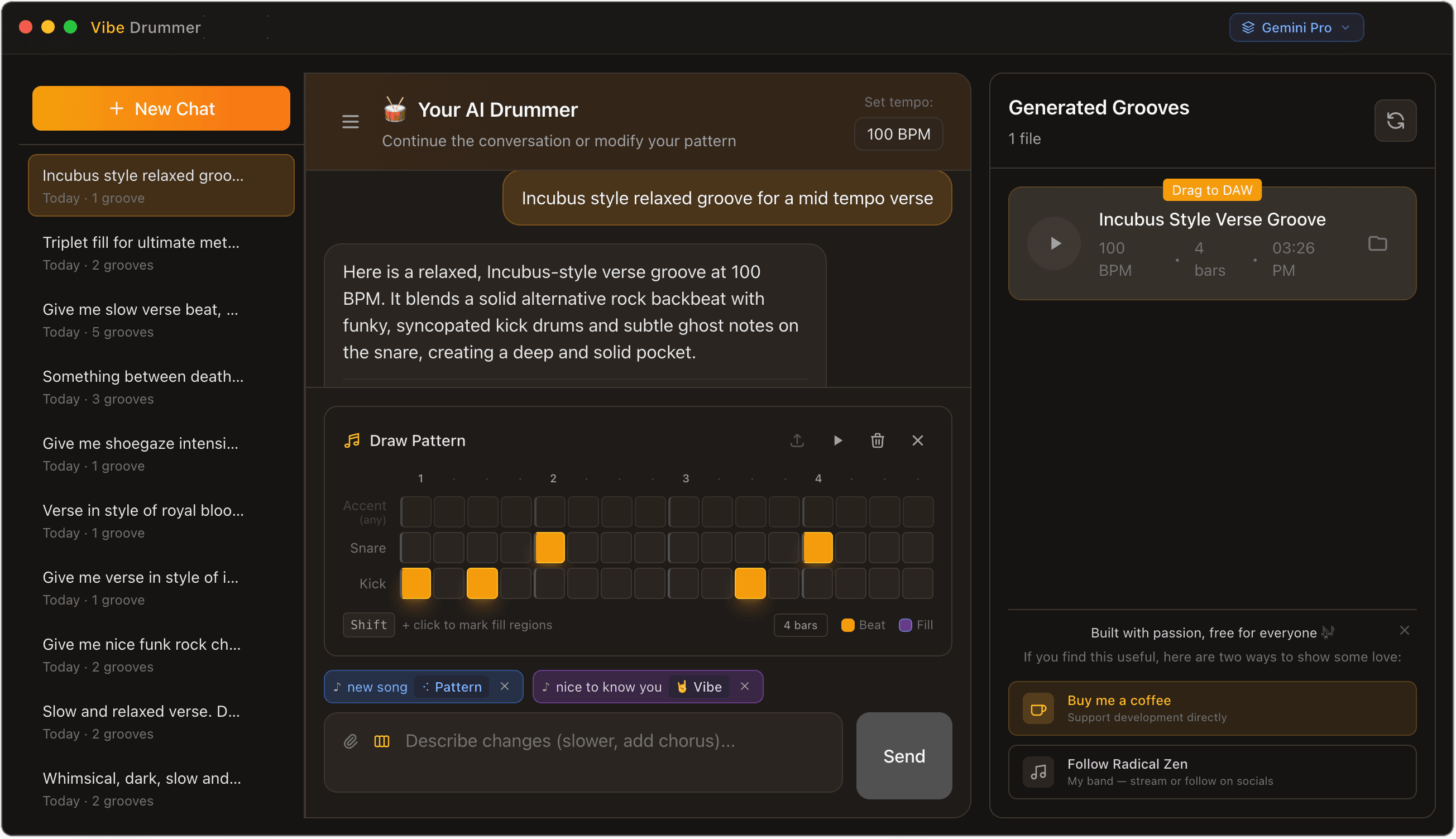This screenshot has width=1456, height=839.
Task: Click the orange Beat color swatch
Action: click(x=847, y=625)
